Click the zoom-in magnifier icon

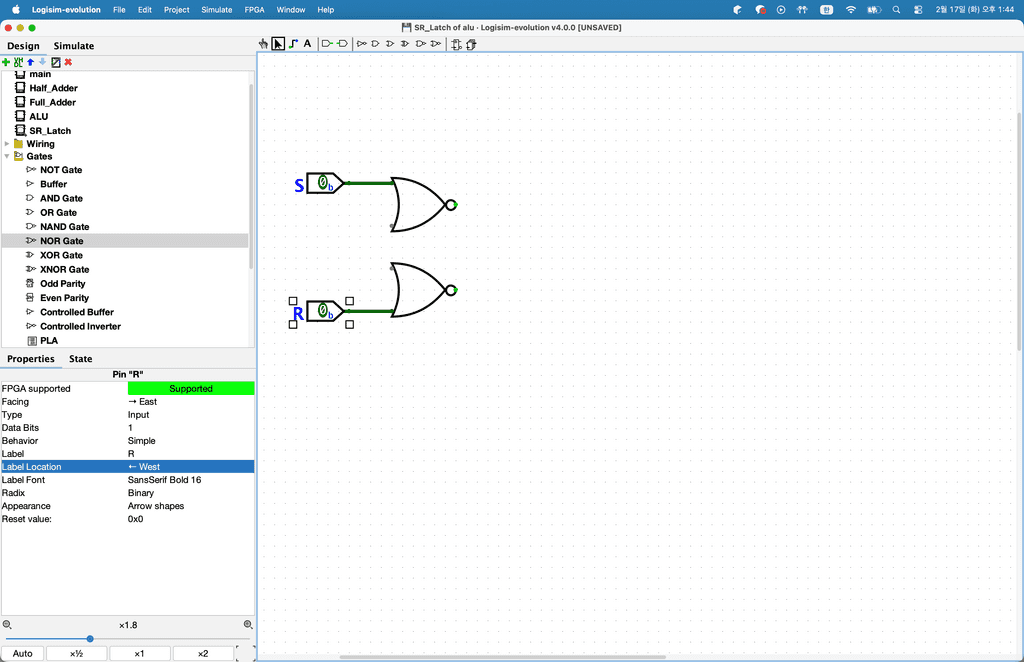click(248, 625)
